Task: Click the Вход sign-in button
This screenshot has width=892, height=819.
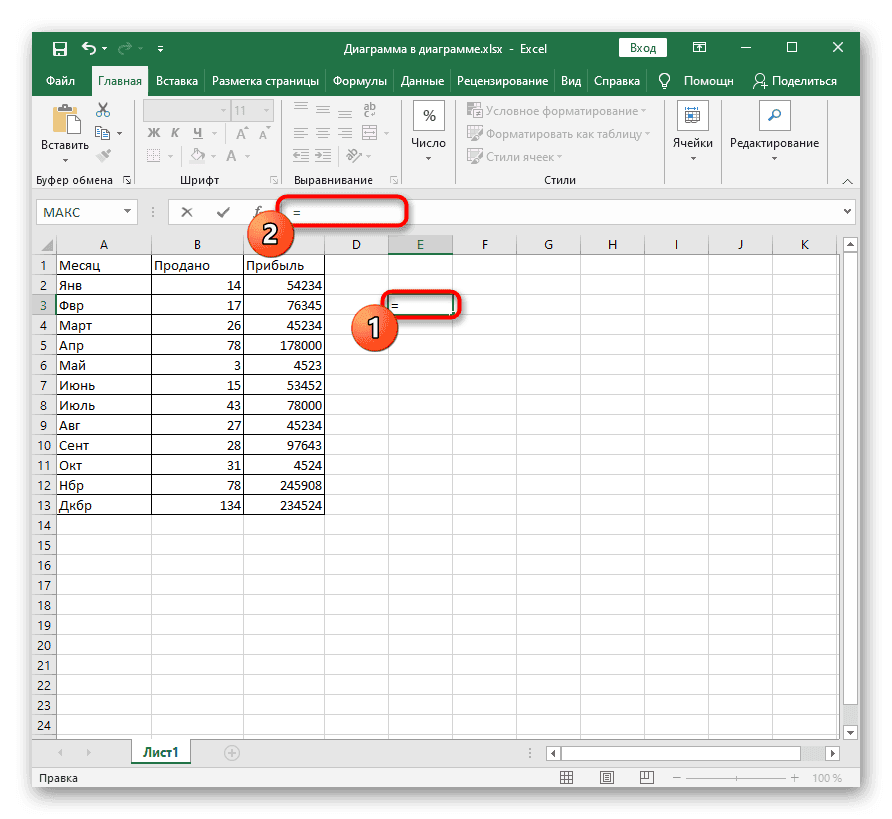Action: tap(642, 47)
